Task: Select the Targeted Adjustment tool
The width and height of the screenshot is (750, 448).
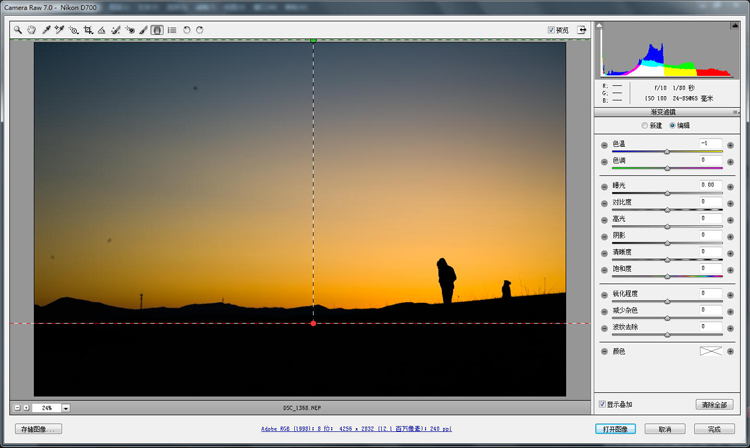Action: click(74, 30)
